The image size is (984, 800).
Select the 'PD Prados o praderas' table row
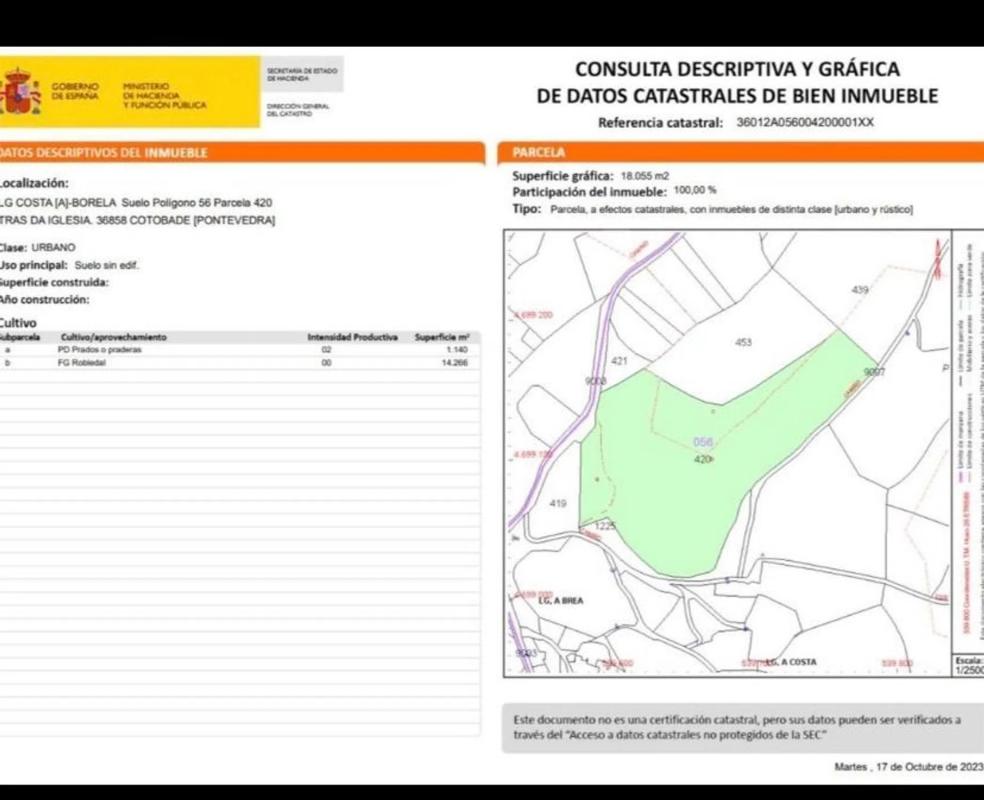pyautogui.click(x=240, y=350)
